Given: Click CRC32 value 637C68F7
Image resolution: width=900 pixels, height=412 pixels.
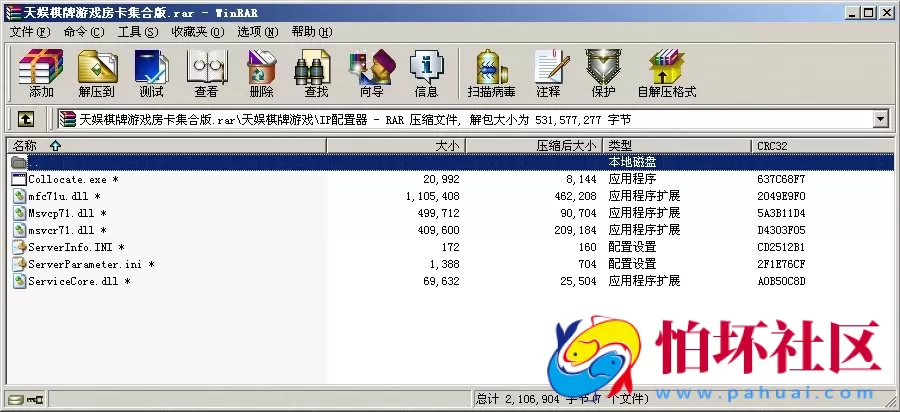Looking at the screenshot, I should (781, 180).
